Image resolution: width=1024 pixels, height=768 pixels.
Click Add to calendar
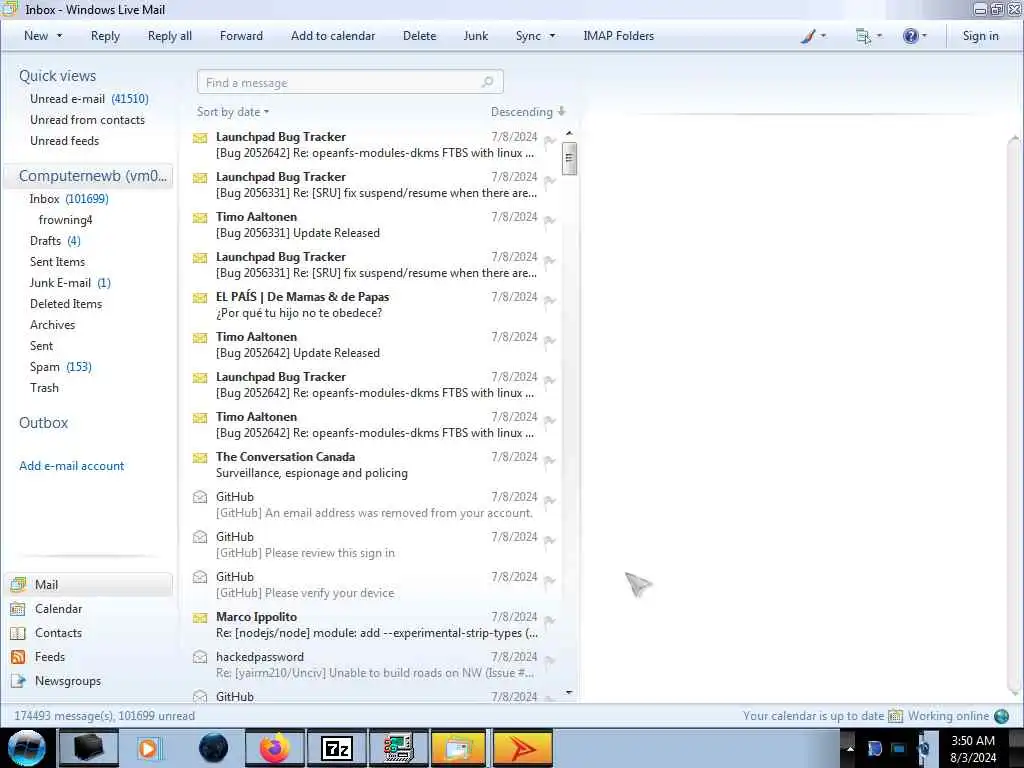pos(333,36)
